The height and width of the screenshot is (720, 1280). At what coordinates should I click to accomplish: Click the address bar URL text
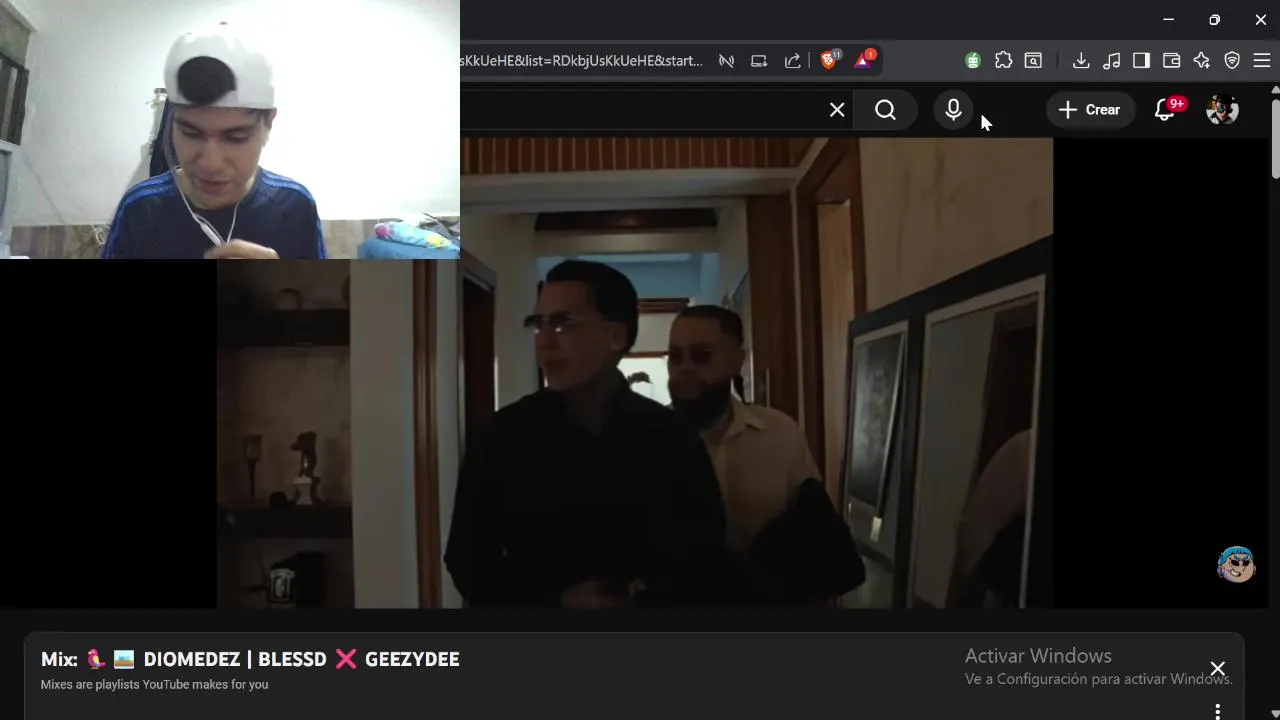[x=582, y=61]
